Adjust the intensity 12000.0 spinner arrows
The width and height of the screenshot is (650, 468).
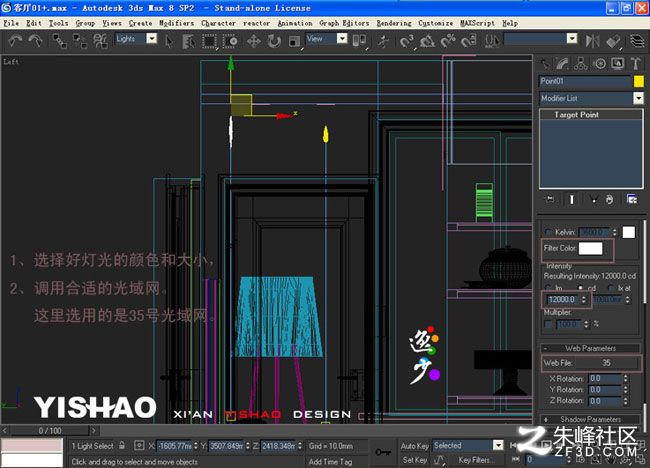click(584, 299)
